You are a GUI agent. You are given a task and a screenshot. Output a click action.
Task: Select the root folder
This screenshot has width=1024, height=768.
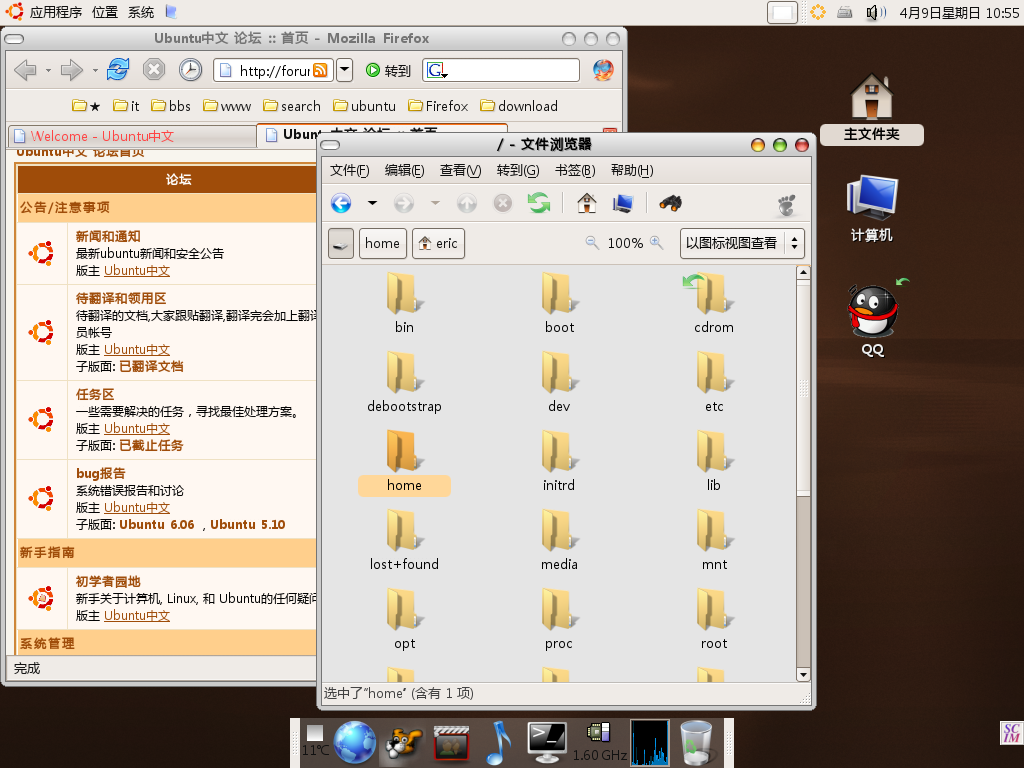point(714,620)
